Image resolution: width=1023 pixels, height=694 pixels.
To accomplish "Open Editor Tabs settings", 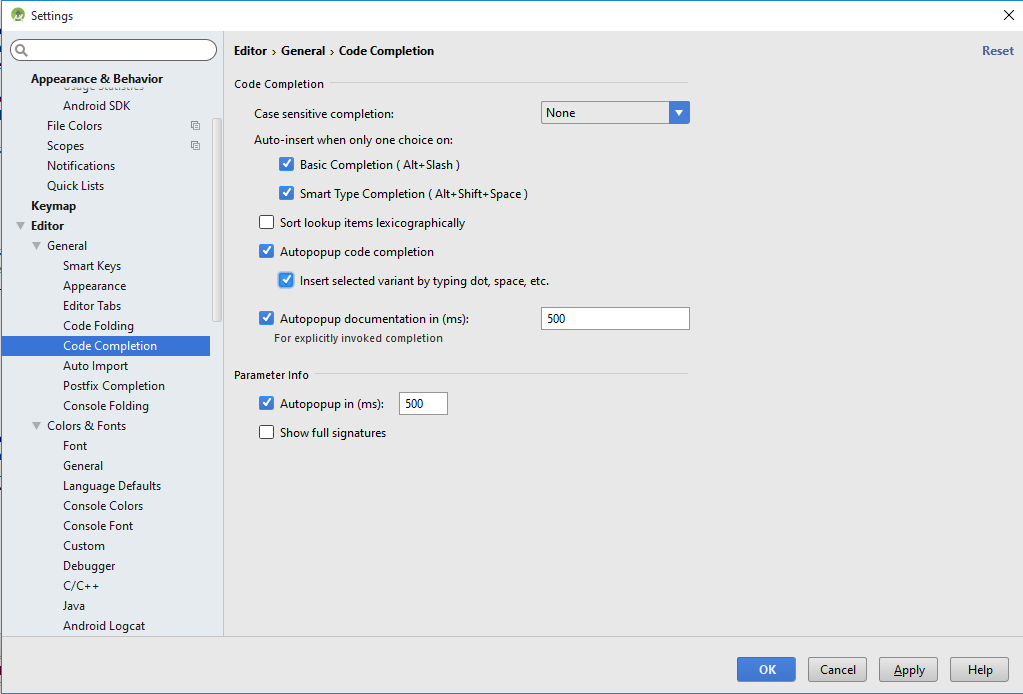I will pyautogui.click(x=92, y=306).
